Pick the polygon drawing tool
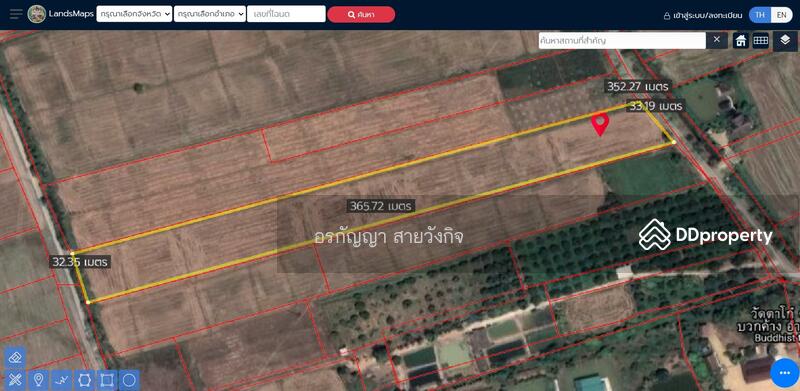Viewport: 800px width, 391px height. click(x=84, y=380)
